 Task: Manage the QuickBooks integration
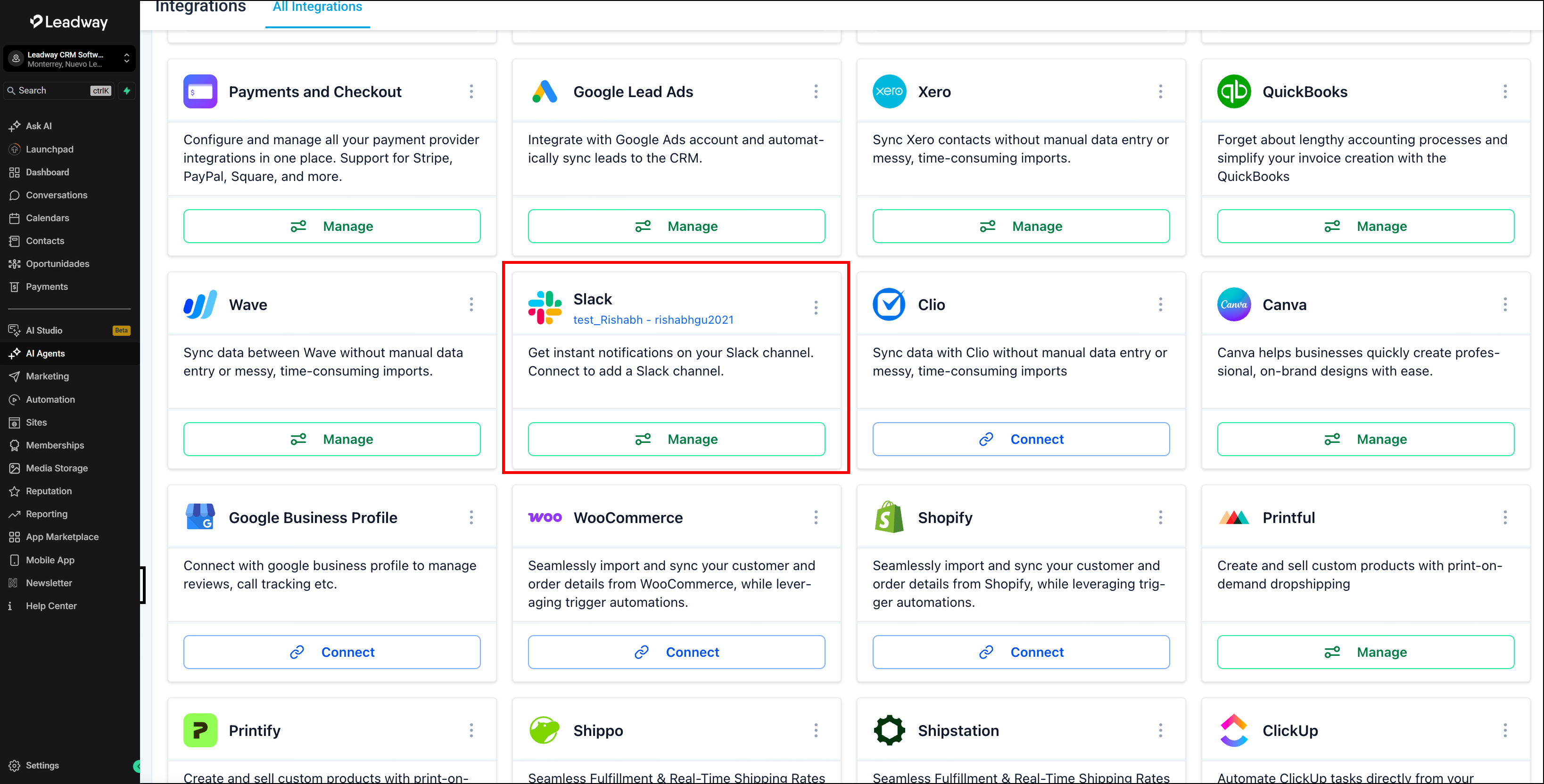[1365, 226]
